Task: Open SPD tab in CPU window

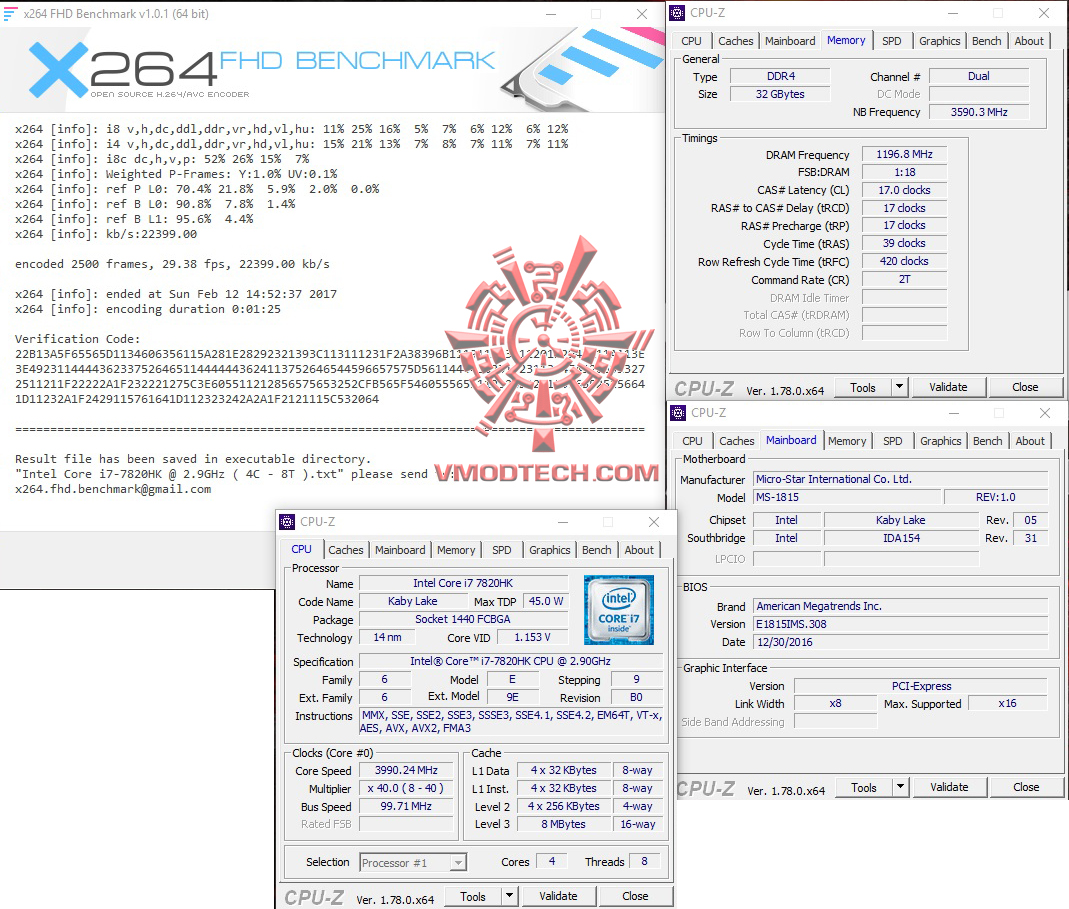Action: (x=502, y=550)
